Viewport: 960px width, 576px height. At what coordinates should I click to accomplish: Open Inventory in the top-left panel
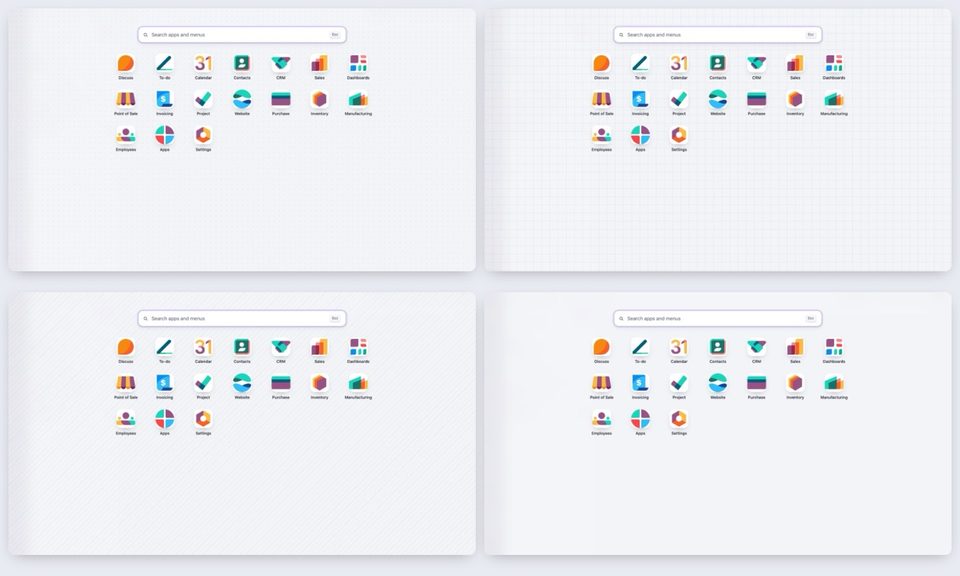pyautogui.click(x=320, y=99)
